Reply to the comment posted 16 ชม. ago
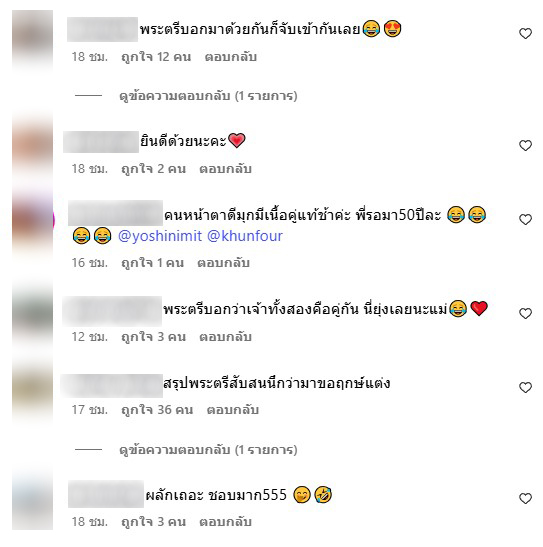The width and height of the screenshot is (543, 547). (224, 262)
